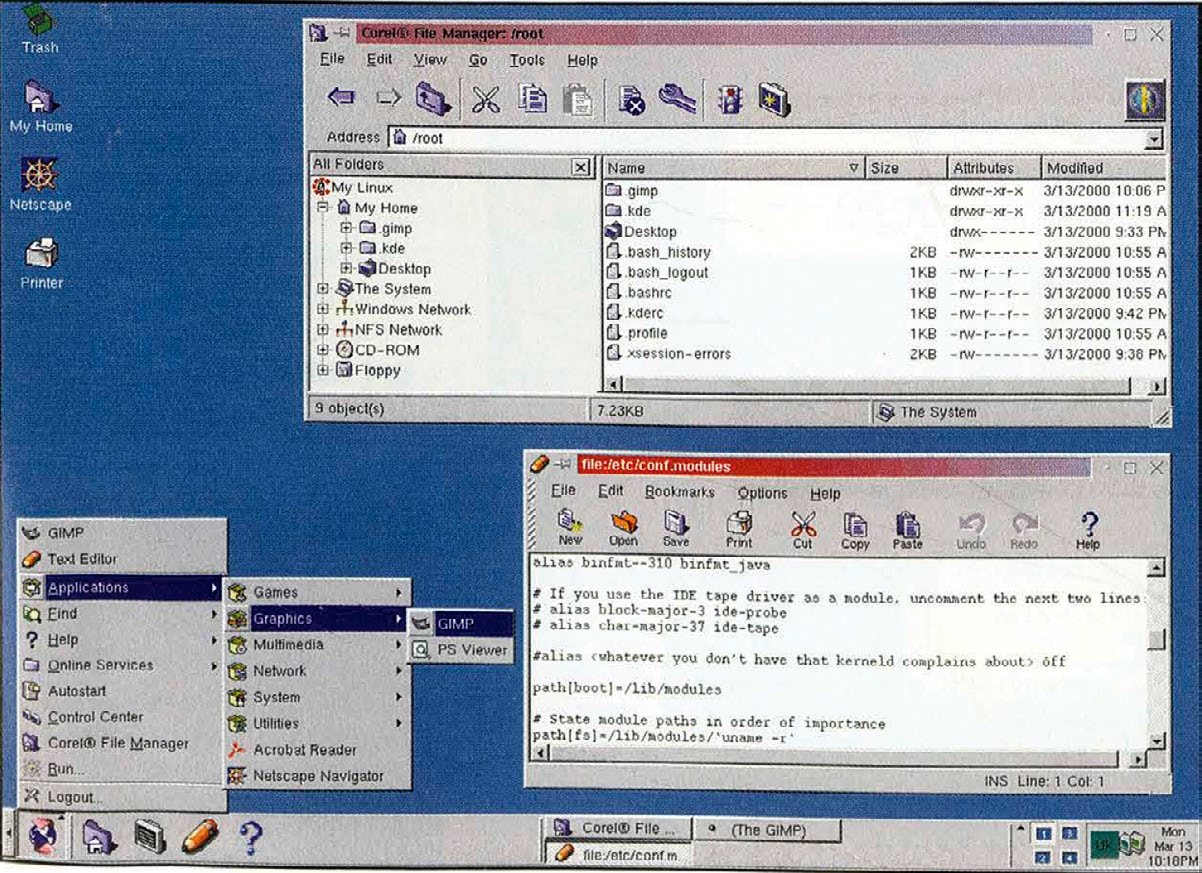Click the Back arrow in File Manager

click(341, 99)
